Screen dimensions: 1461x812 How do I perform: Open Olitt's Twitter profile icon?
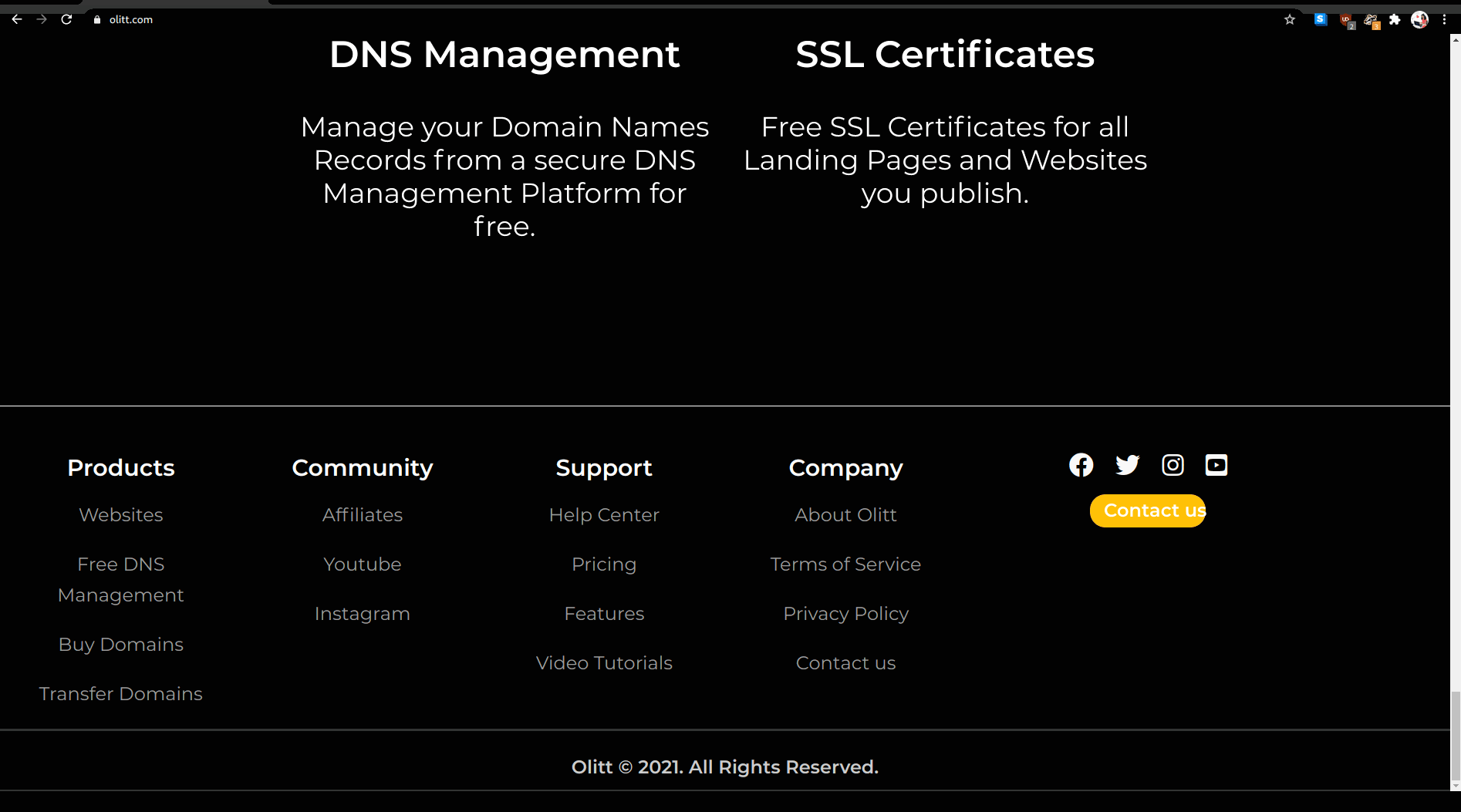[x=1127, y=465]
